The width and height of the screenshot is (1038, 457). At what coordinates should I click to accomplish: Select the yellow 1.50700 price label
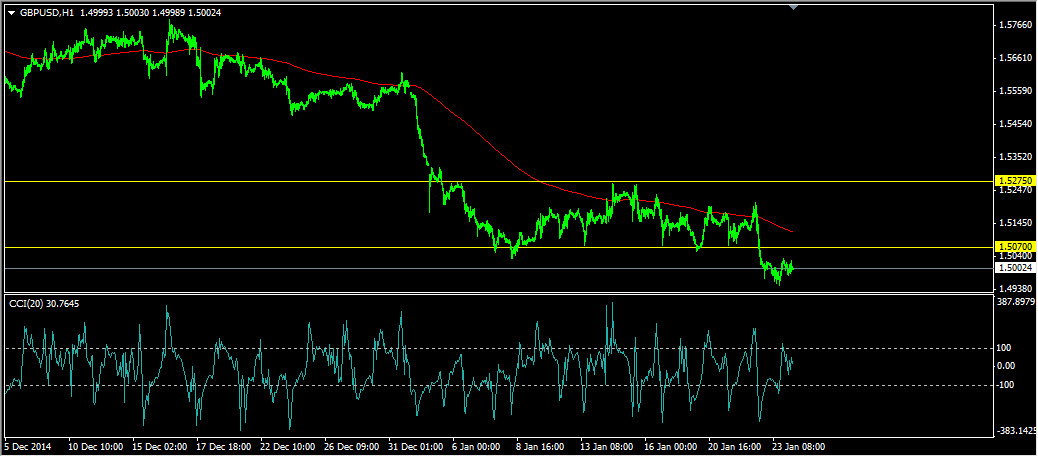coord(1014,246)
